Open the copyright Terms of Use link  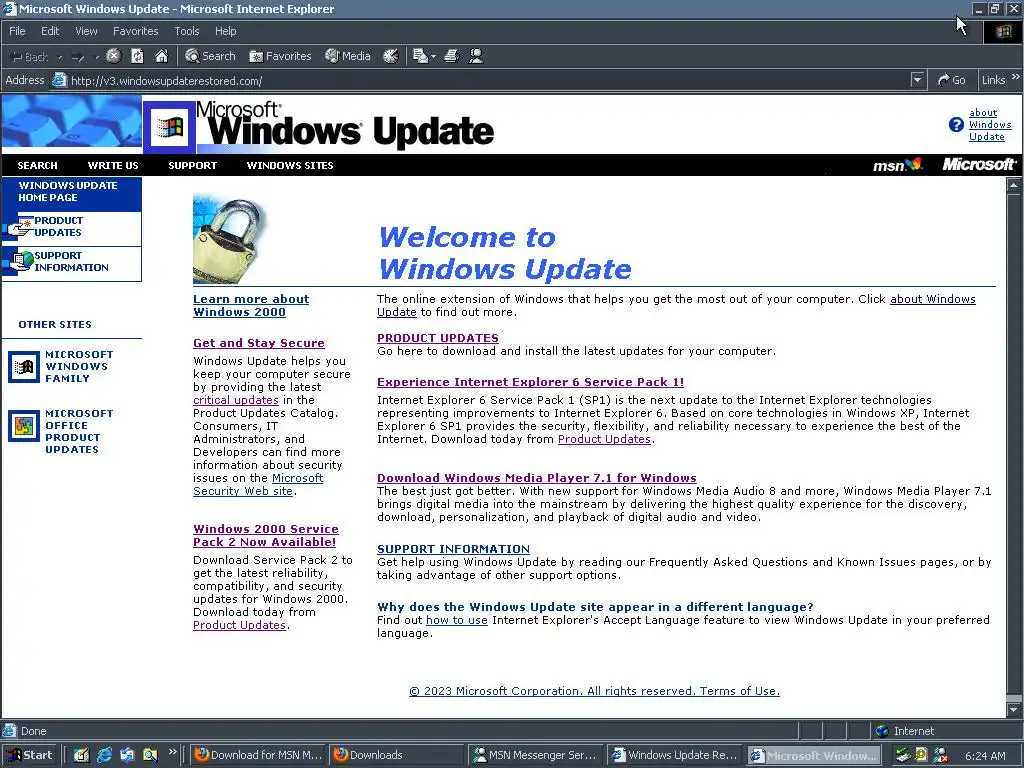(x=594, y=691)
